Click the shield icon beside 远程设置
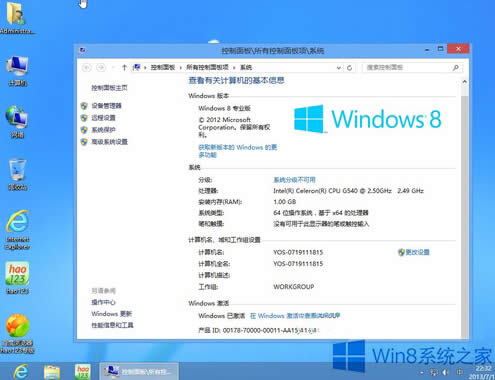Image resolution: width=495 pixels, height=380 pixels. (84, 118)
